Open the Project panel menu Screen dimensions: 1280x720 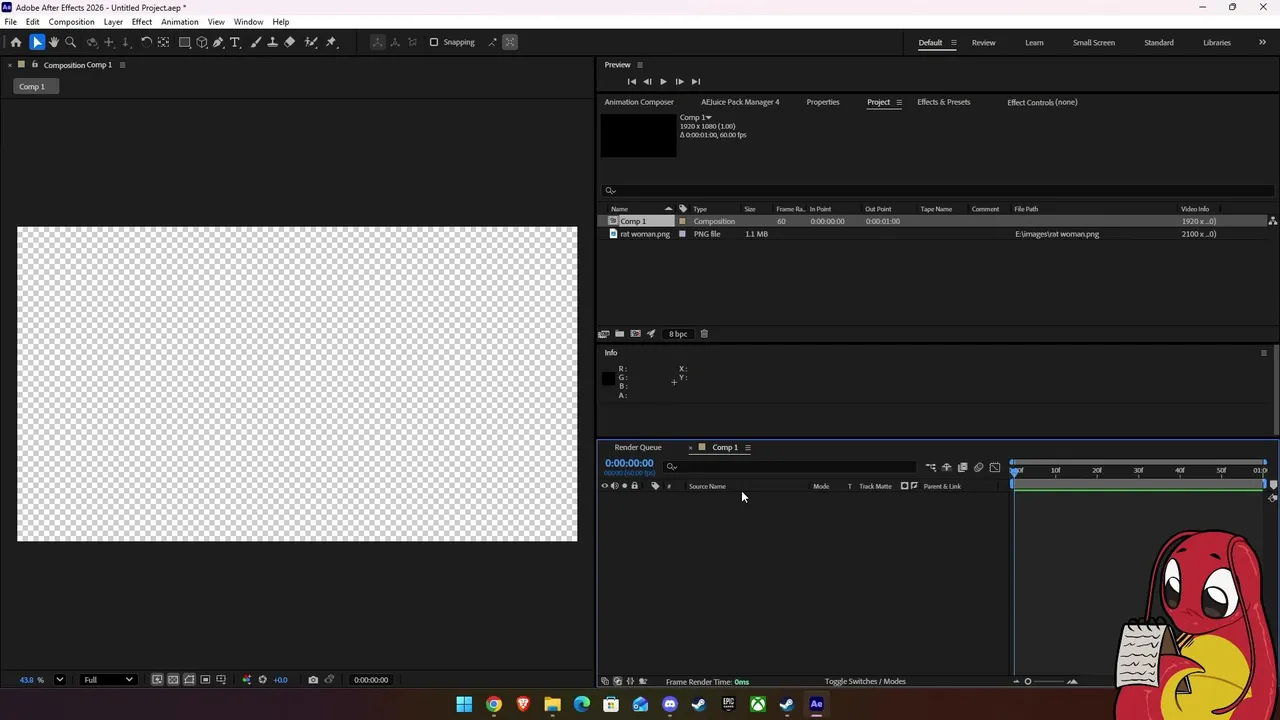coord(899,102)
